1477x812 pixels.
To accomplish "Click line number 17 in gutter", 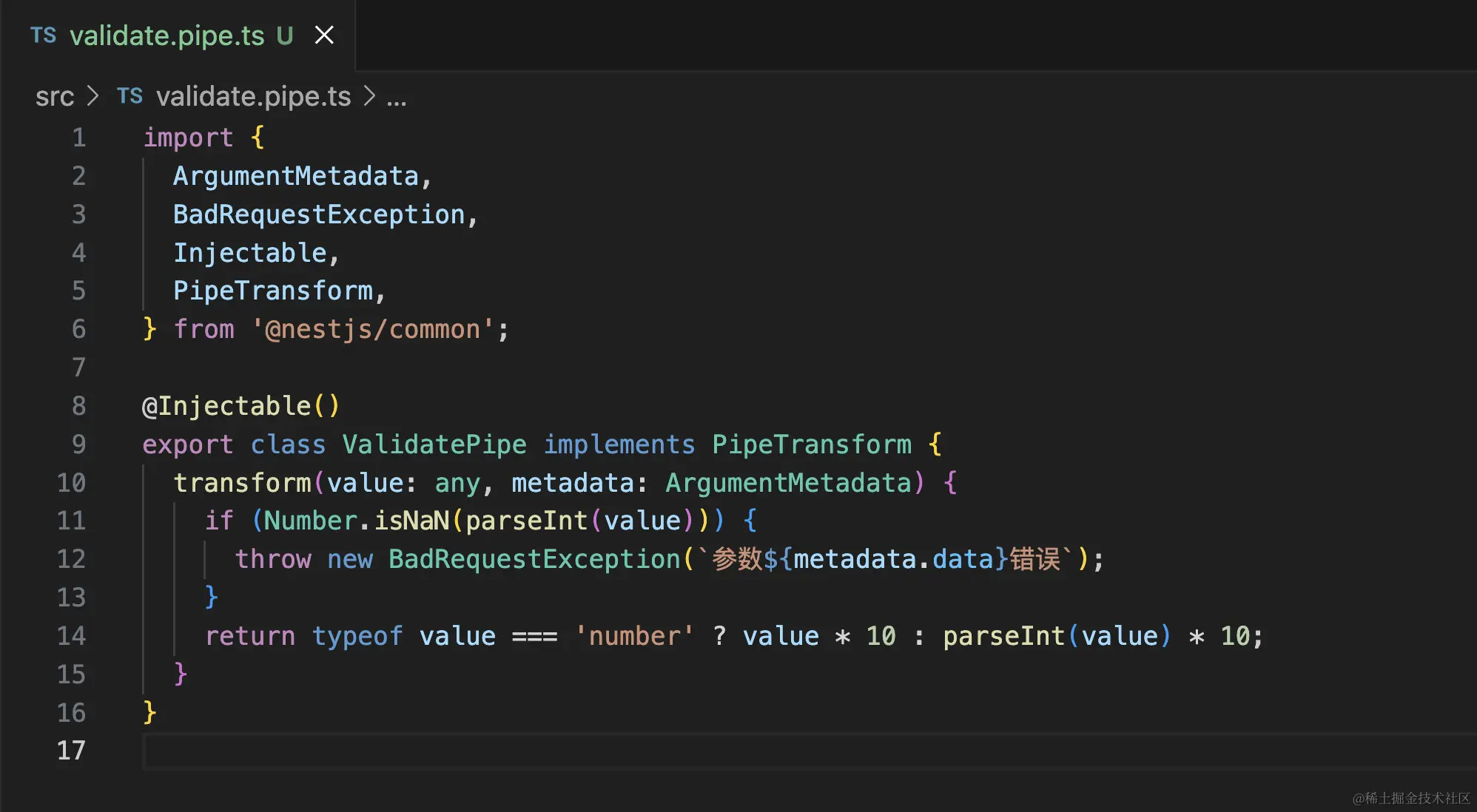I will click(x=71, y=751).
